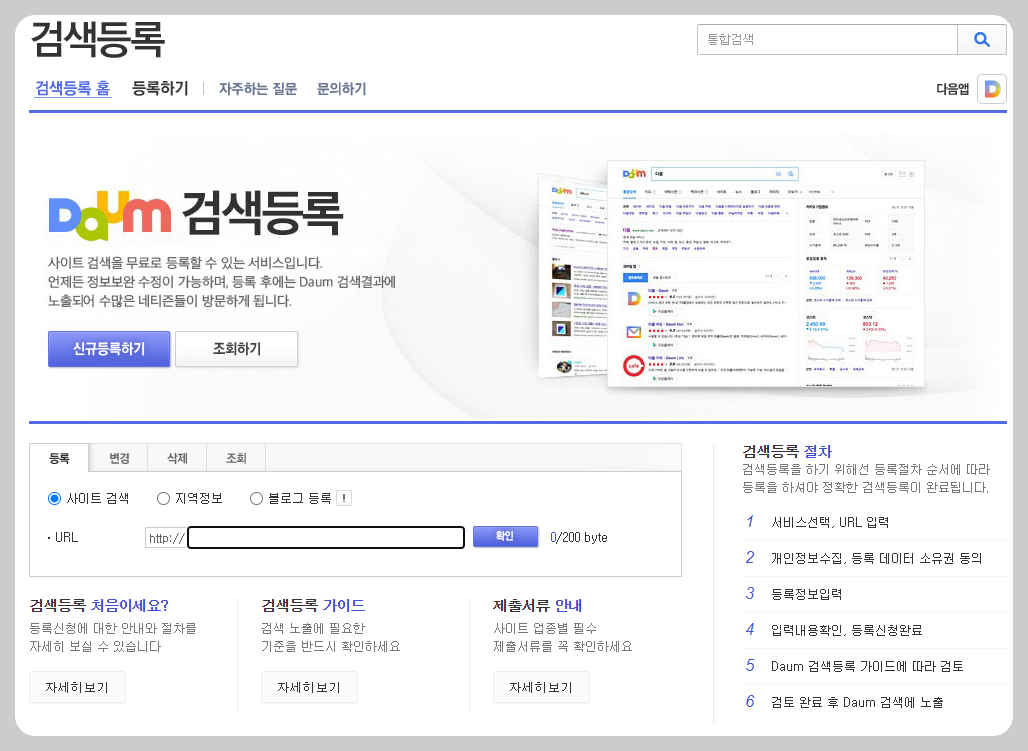Screen dimensions: 1028x751
Task: Click the 검색등록 가이드 heading
Action: tap(313, 605)
